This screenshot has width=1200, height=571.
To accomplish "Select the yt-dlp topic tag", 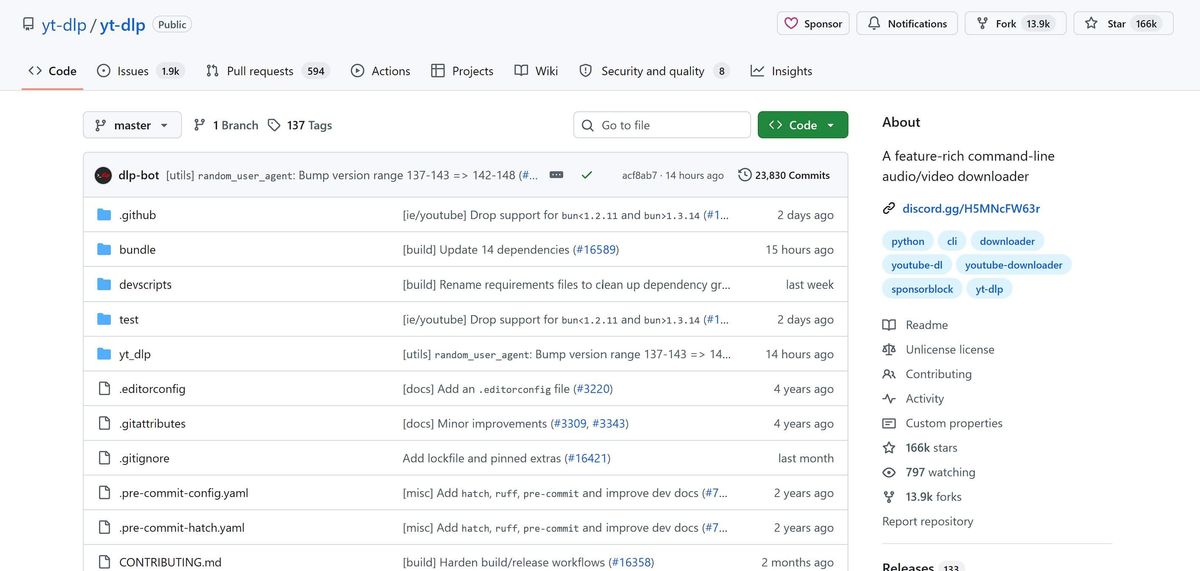I will point(989,289).
